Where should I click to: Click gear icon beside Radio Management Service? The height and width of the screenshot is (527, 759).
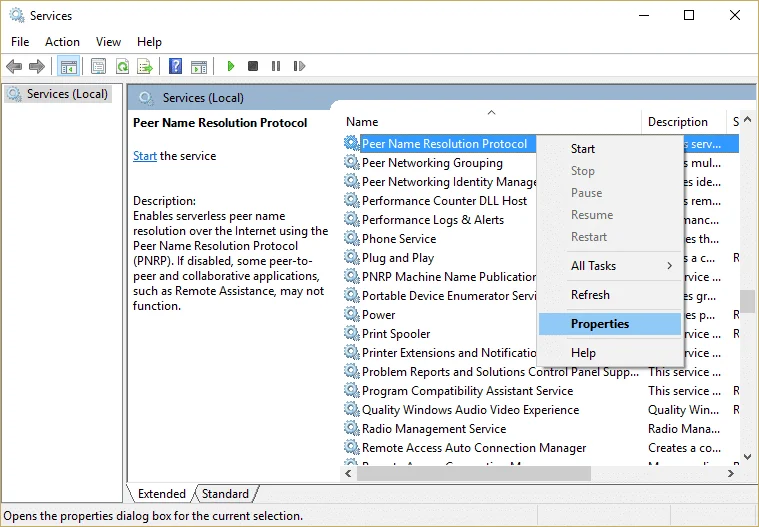point(351,428)
